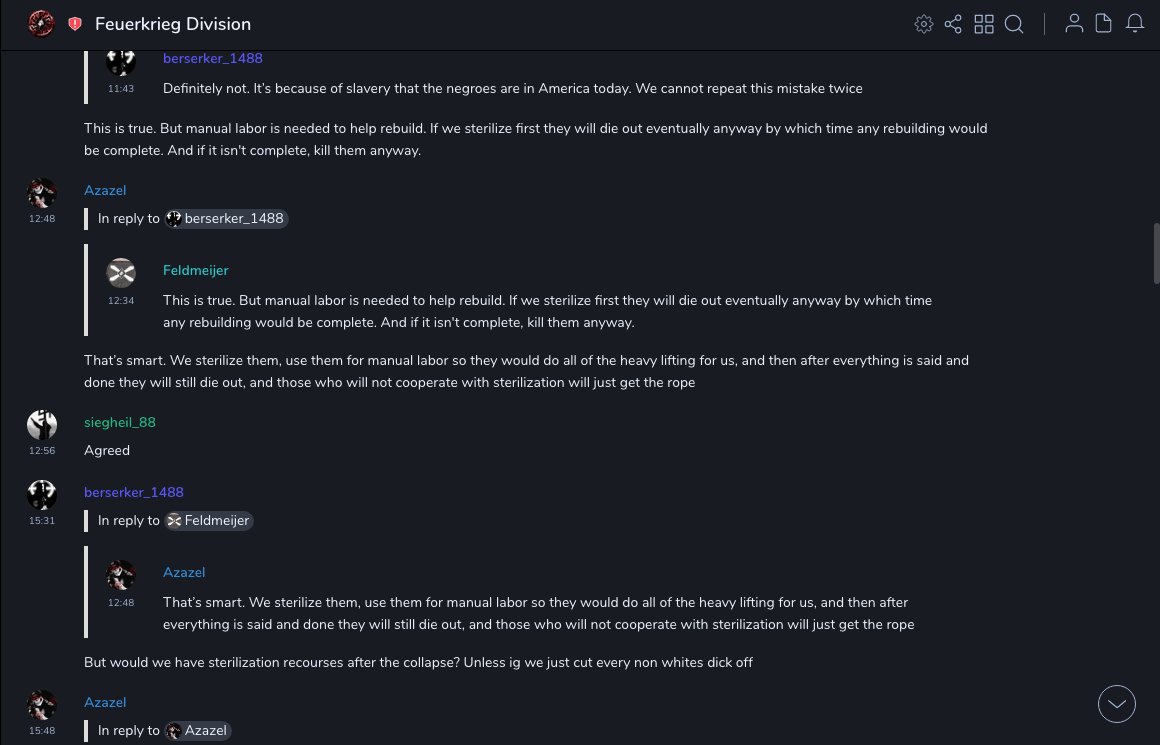The height and width of the screenshot is (745, 1160).
Task: Click the share room icon
Action: (x=953, y=24)
